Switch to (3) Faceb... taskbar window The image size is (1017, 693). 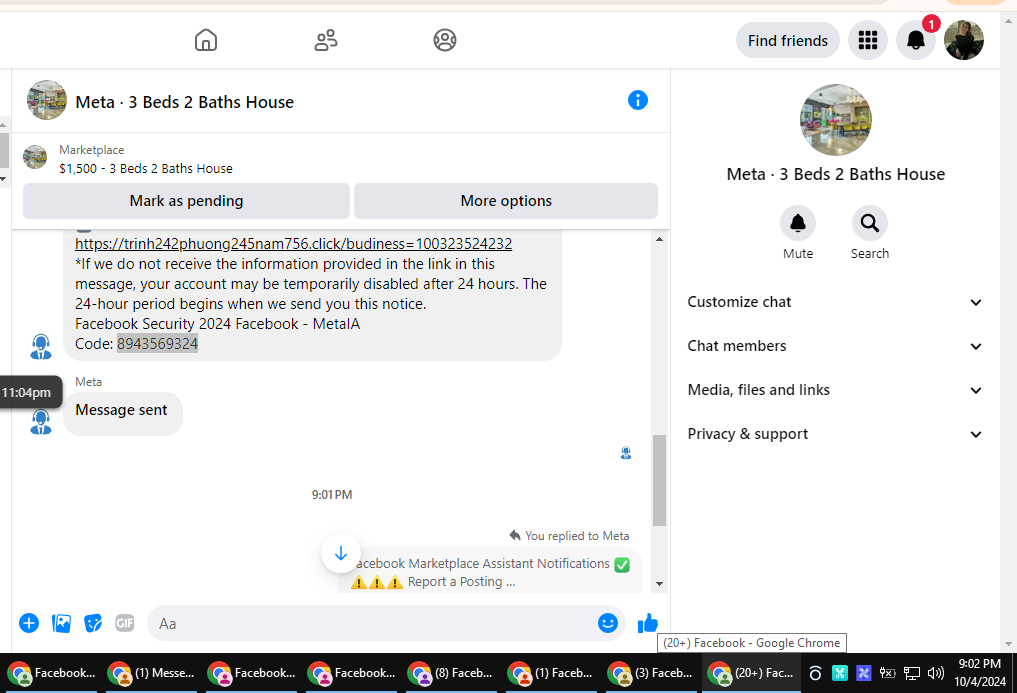tap(651, 674)
